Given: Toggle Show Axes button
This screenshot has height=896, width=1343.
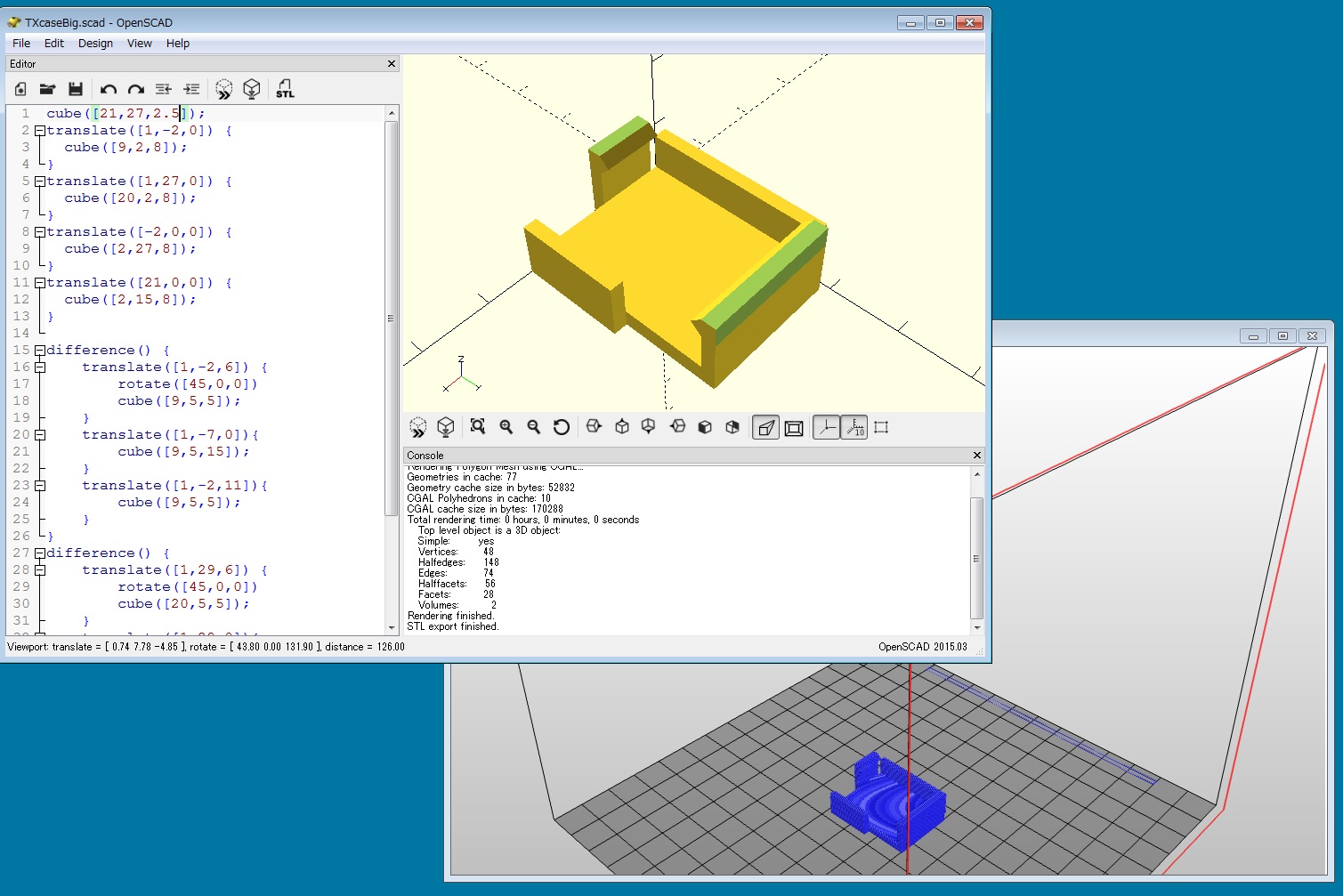Looking at the screenshot, I should 827,428.
